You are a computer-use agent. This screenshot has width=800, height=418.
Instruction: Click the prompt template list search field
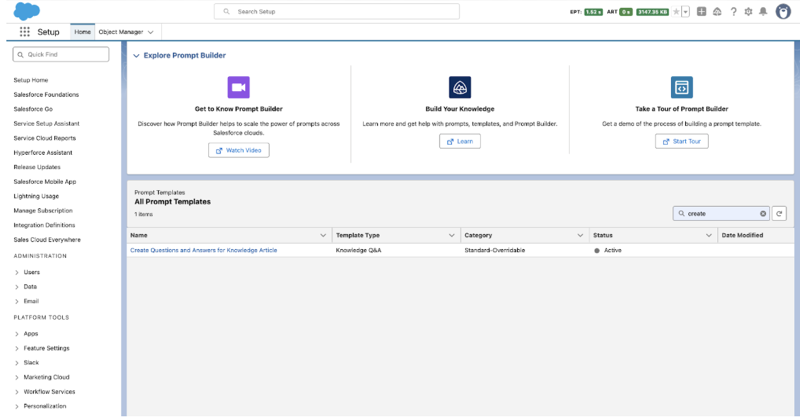[720, 213]
